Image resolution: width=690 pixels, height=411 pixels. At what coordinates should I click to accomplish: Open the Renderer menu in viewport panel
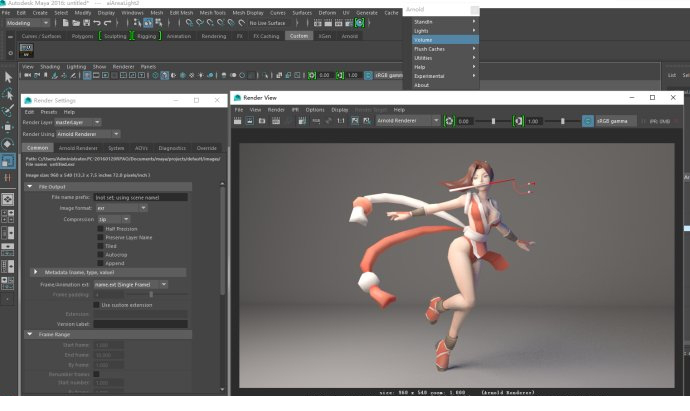[123, 67]
